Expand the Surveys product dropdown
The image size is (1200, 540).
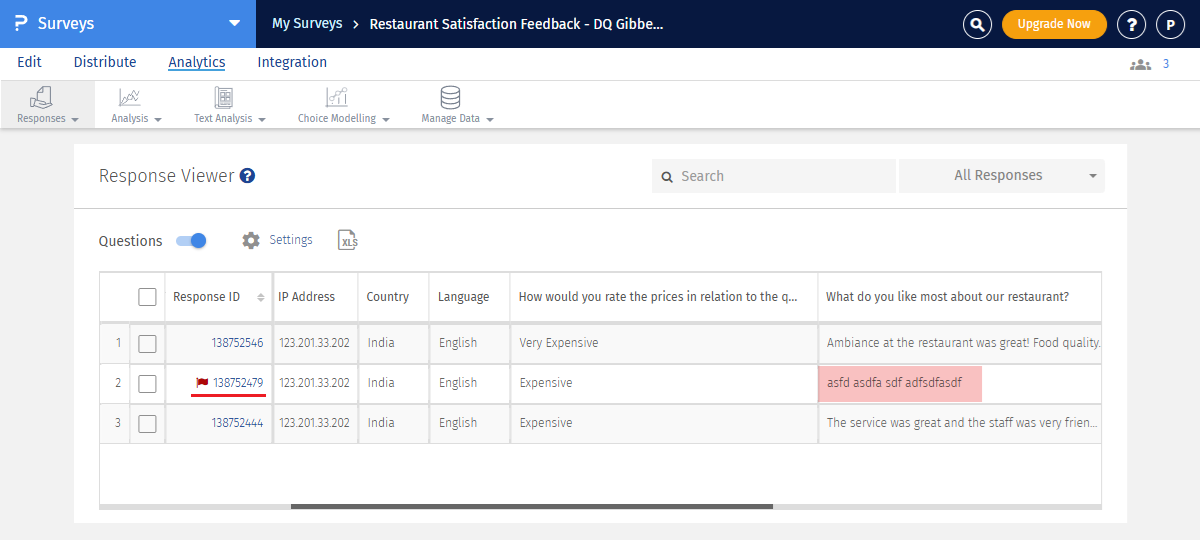(x=234, y=23)
